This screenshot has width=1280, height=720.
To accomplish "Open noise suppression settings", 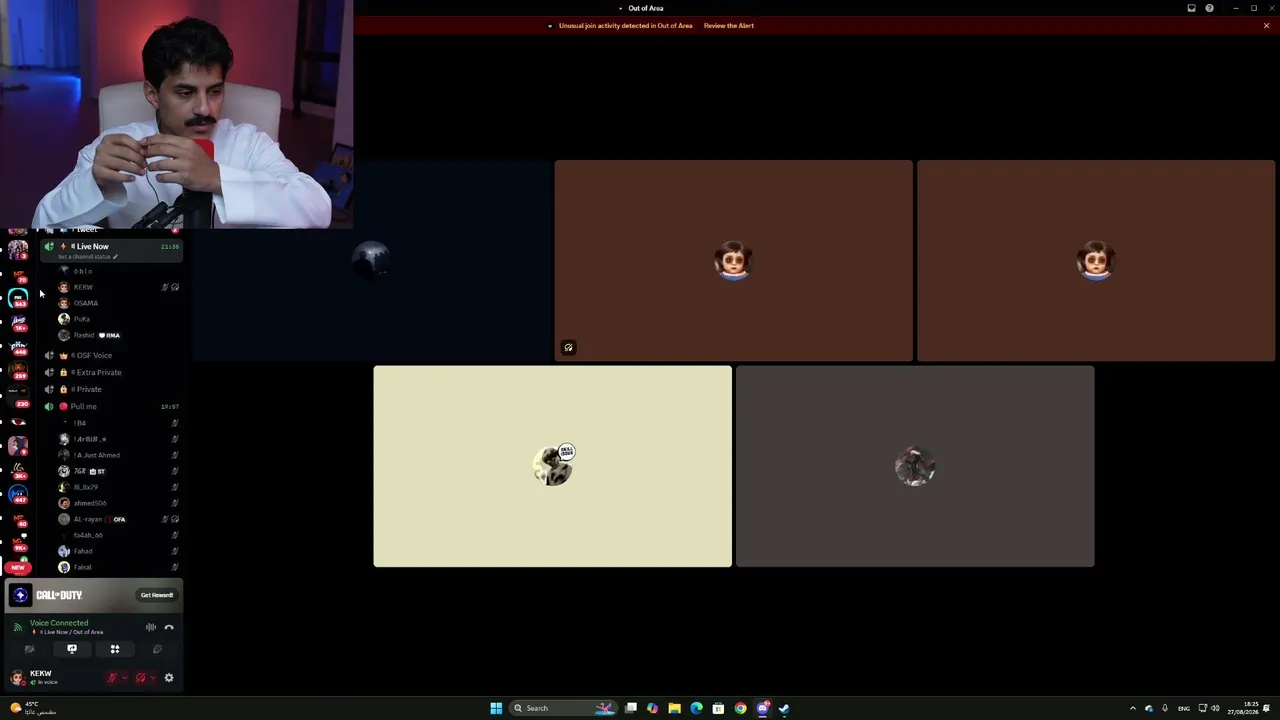I will coord(151,627).
